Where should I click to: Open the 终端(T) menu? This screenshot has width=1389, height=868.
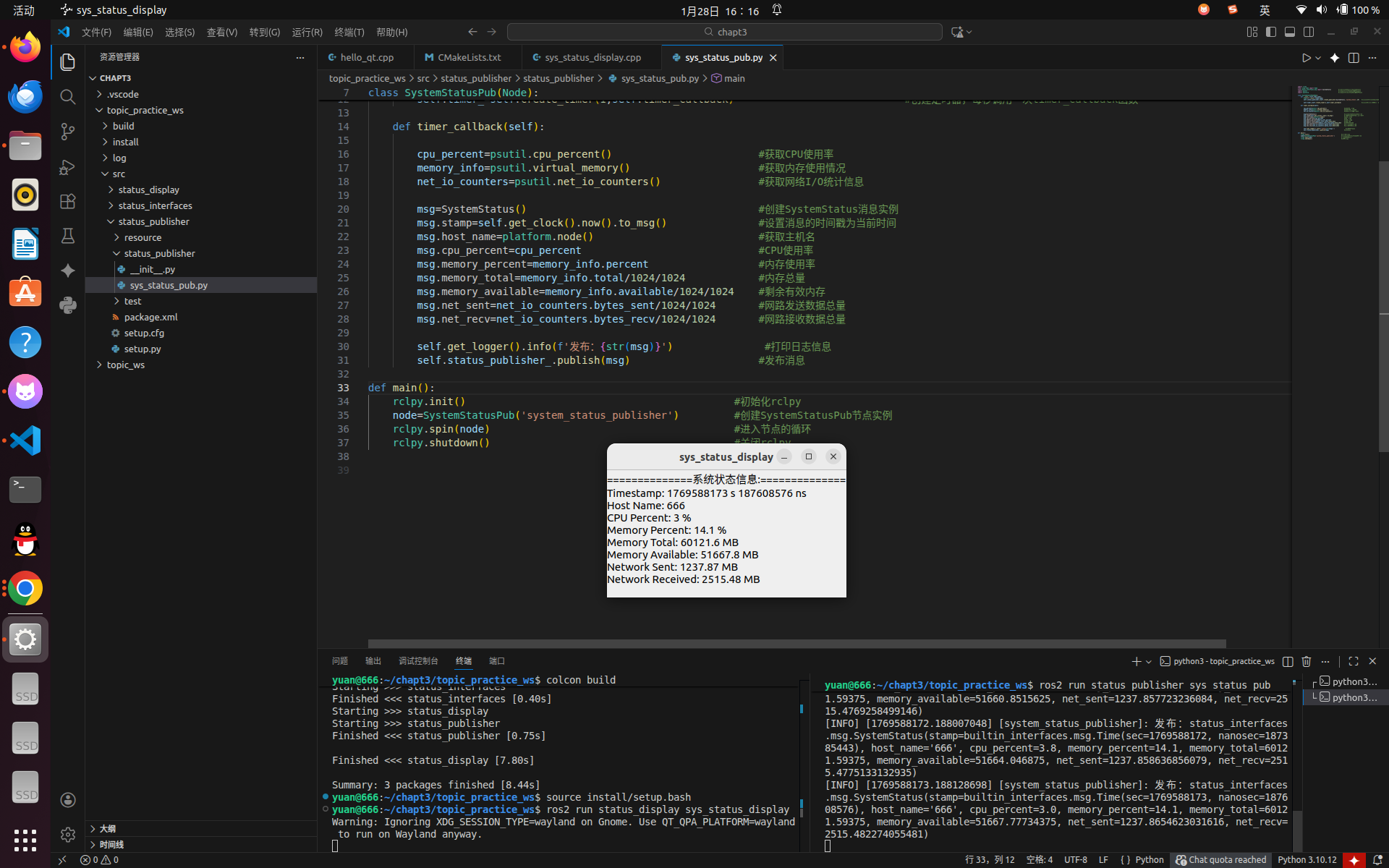click(x=349, y=32)
